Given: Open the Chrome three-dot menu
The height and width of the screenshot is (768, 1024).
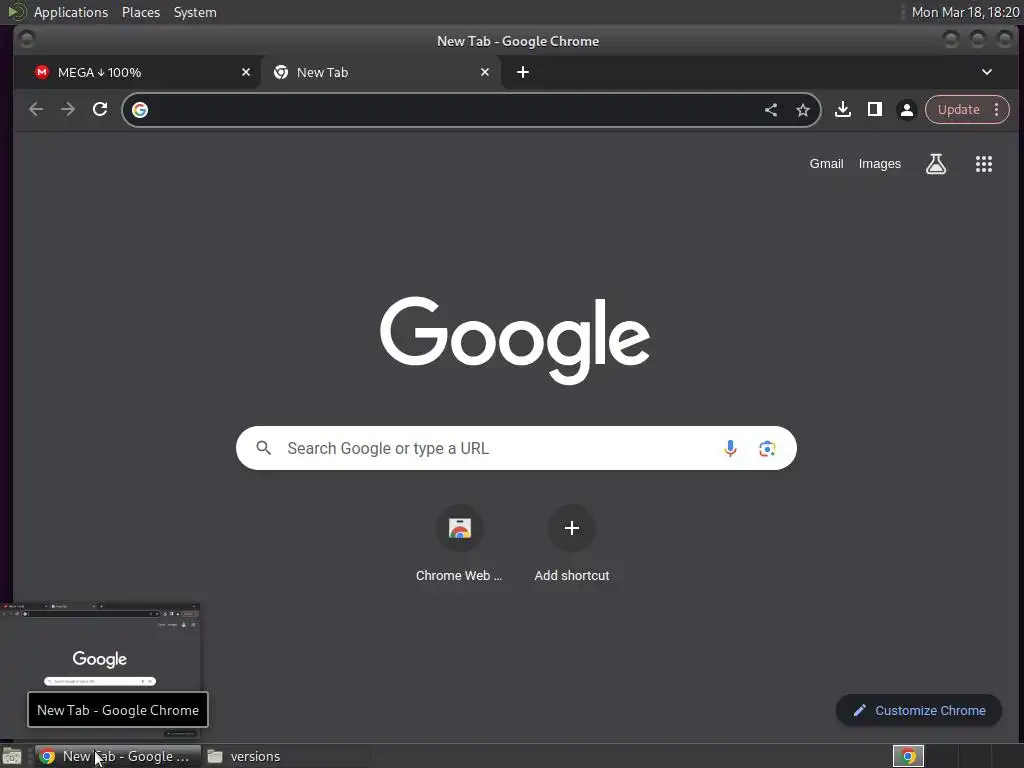Looking at the screenshot, I should 997,110.
